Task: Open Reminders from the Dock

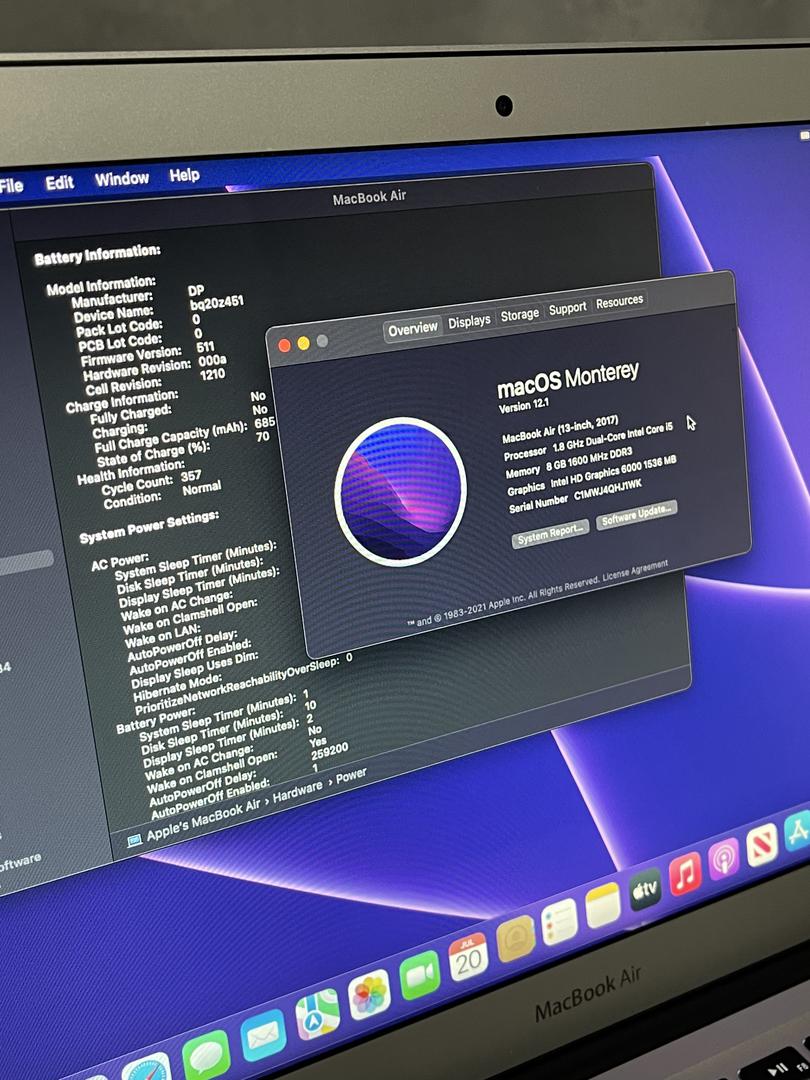Action: tap(559, 922)
